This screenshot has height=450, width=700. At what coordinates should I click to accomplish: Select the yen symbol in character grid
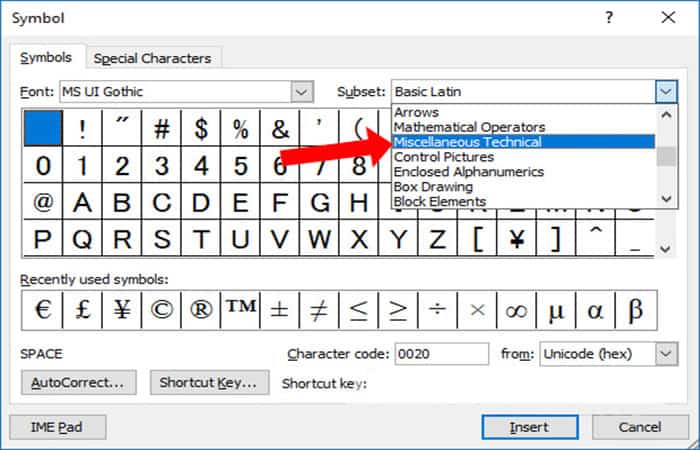coord(517,238)
